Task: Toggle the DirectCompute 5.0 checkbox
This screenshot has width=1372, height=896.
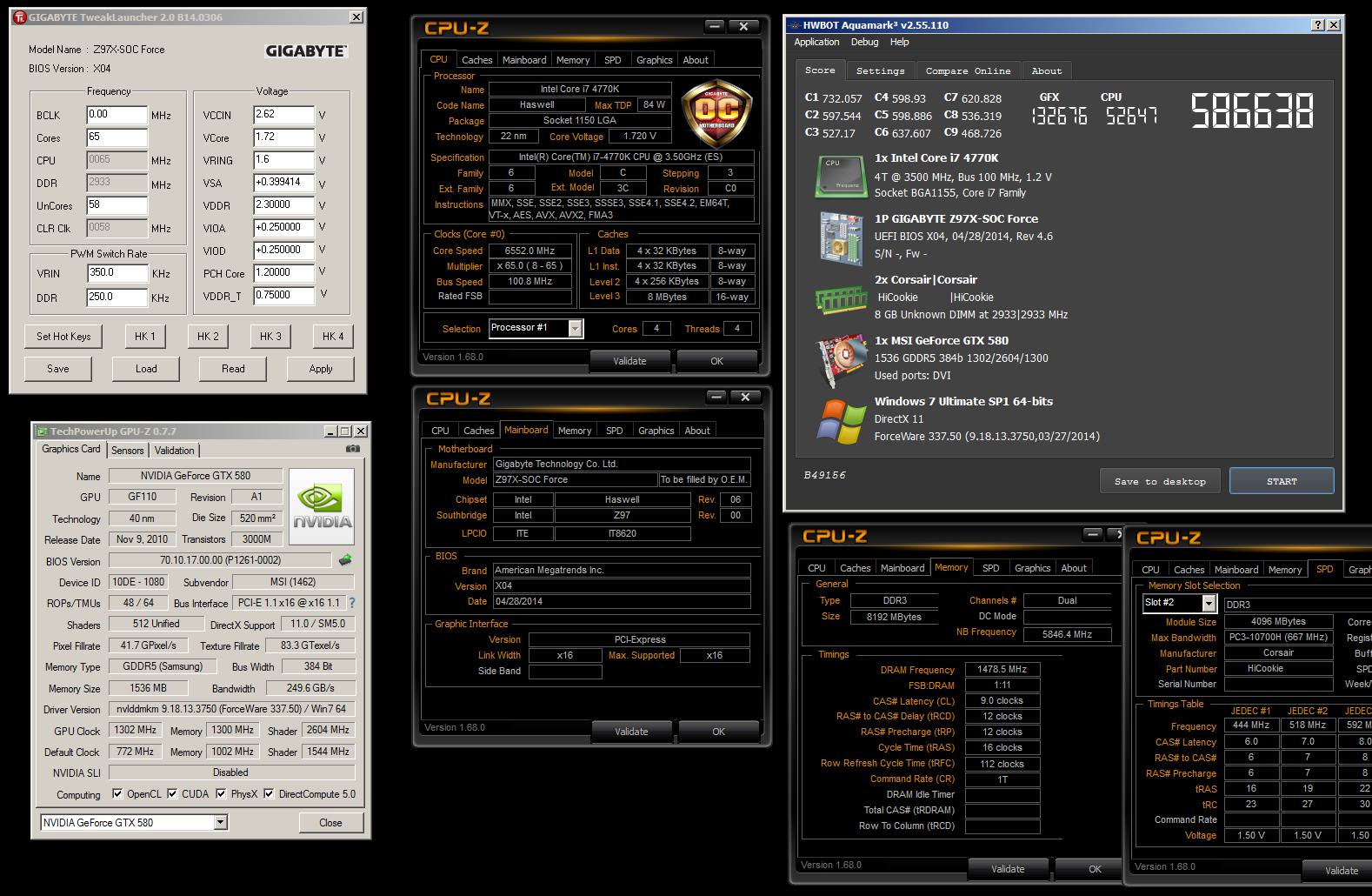Action: point(269,794)
